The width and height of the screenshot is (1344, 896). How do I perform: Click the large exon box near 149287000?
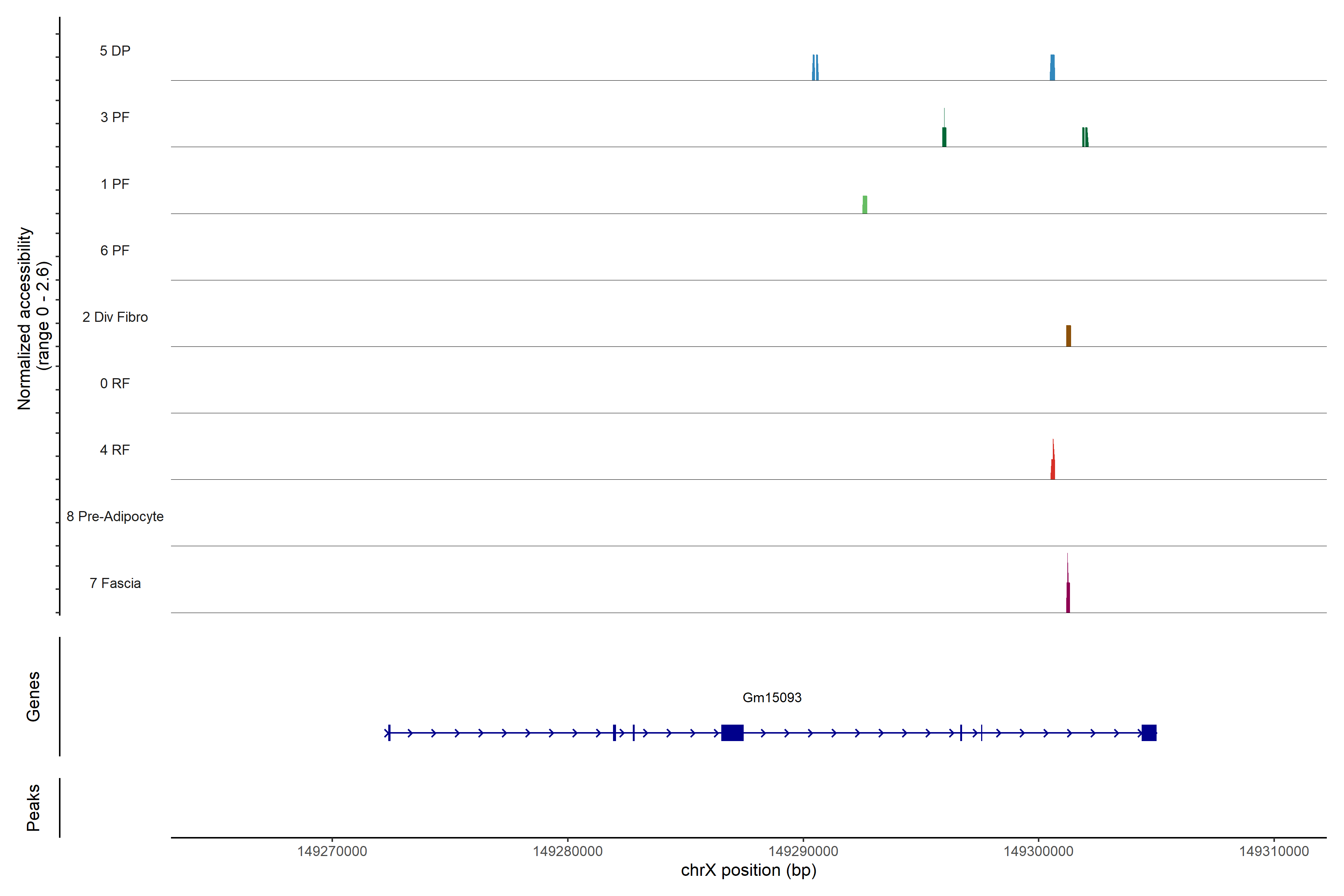[732, 732]
